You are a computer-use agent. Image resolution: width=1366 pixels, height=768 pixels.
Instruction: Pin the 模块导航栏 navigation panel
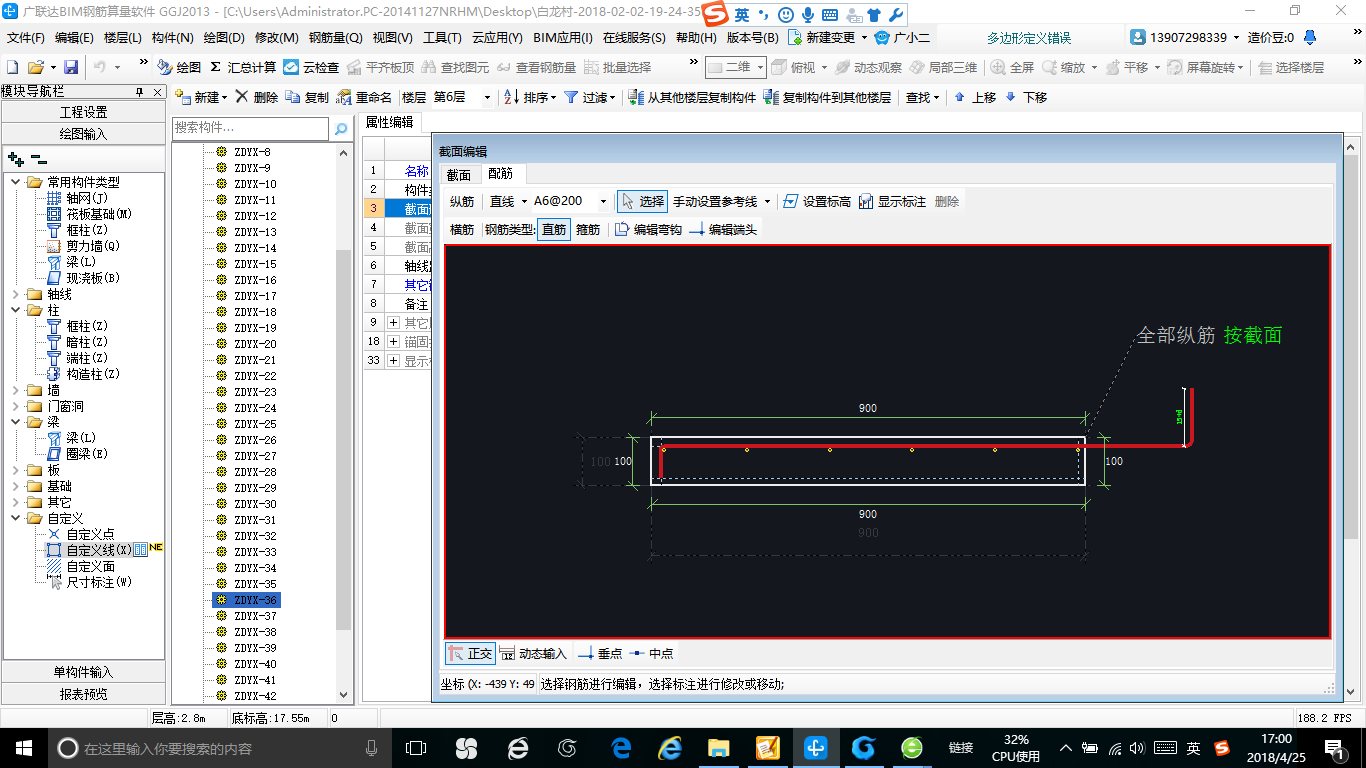139,92
